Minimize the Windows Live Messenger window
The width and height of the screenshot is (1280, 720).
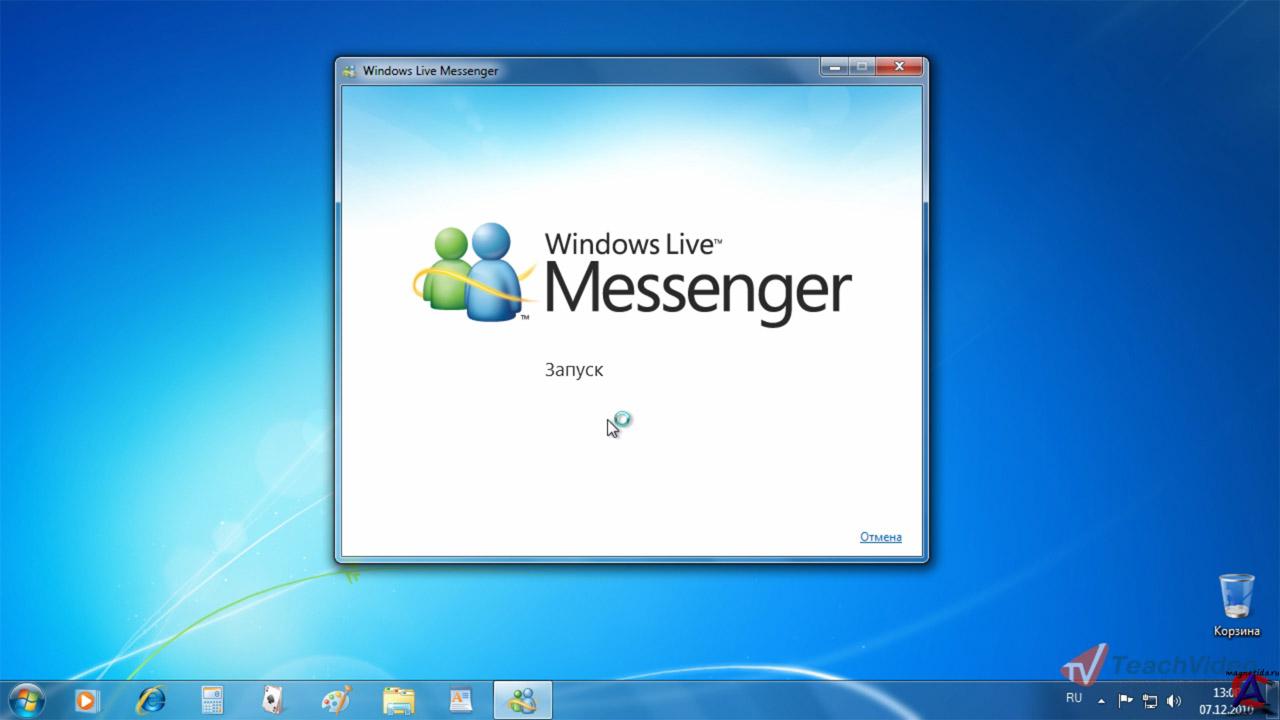pyautogui.click(x=834, y=67)
